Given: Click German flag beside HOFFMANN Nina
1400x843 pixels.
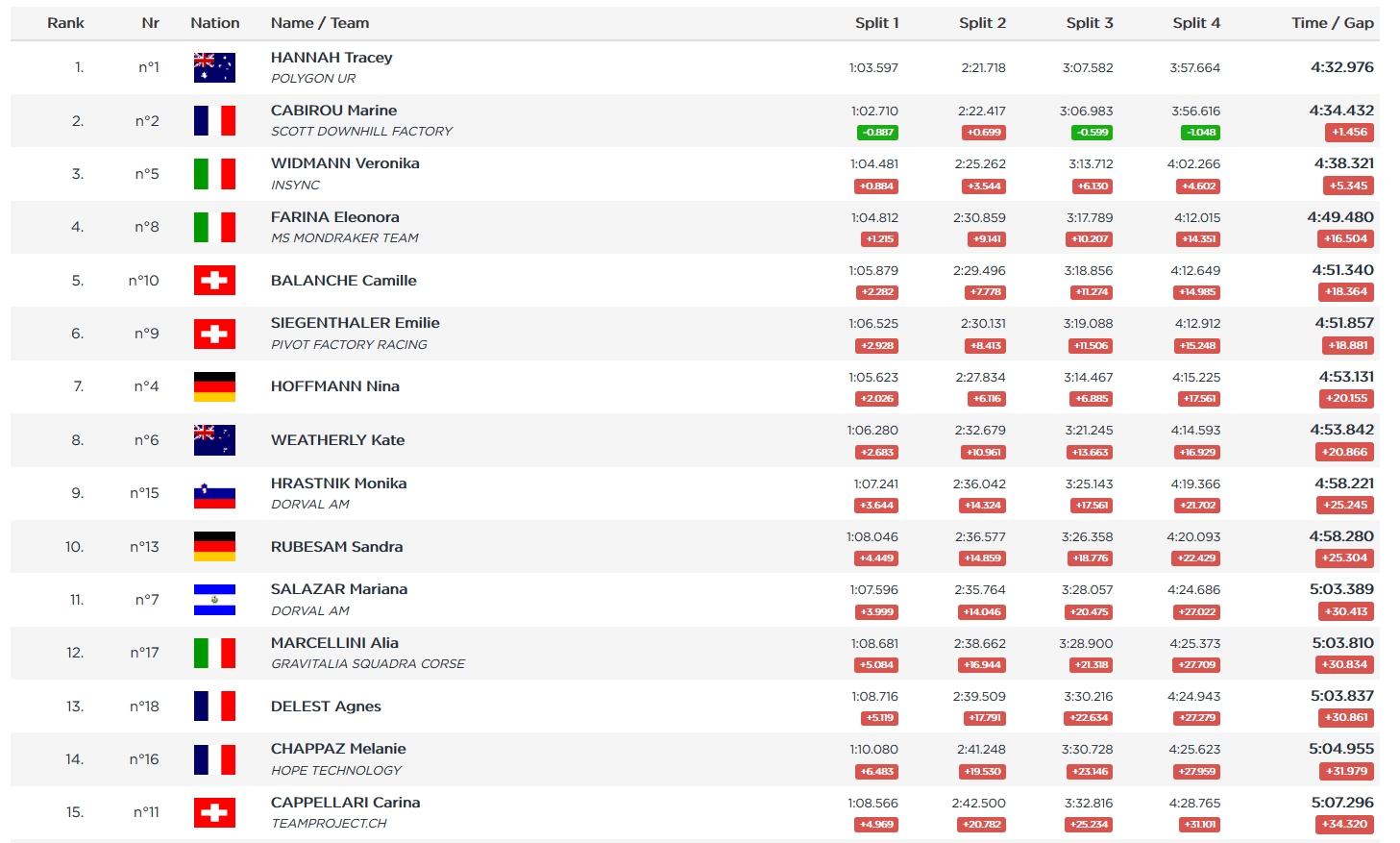Looking at the screenshot, I should click(x=214, y=386).
